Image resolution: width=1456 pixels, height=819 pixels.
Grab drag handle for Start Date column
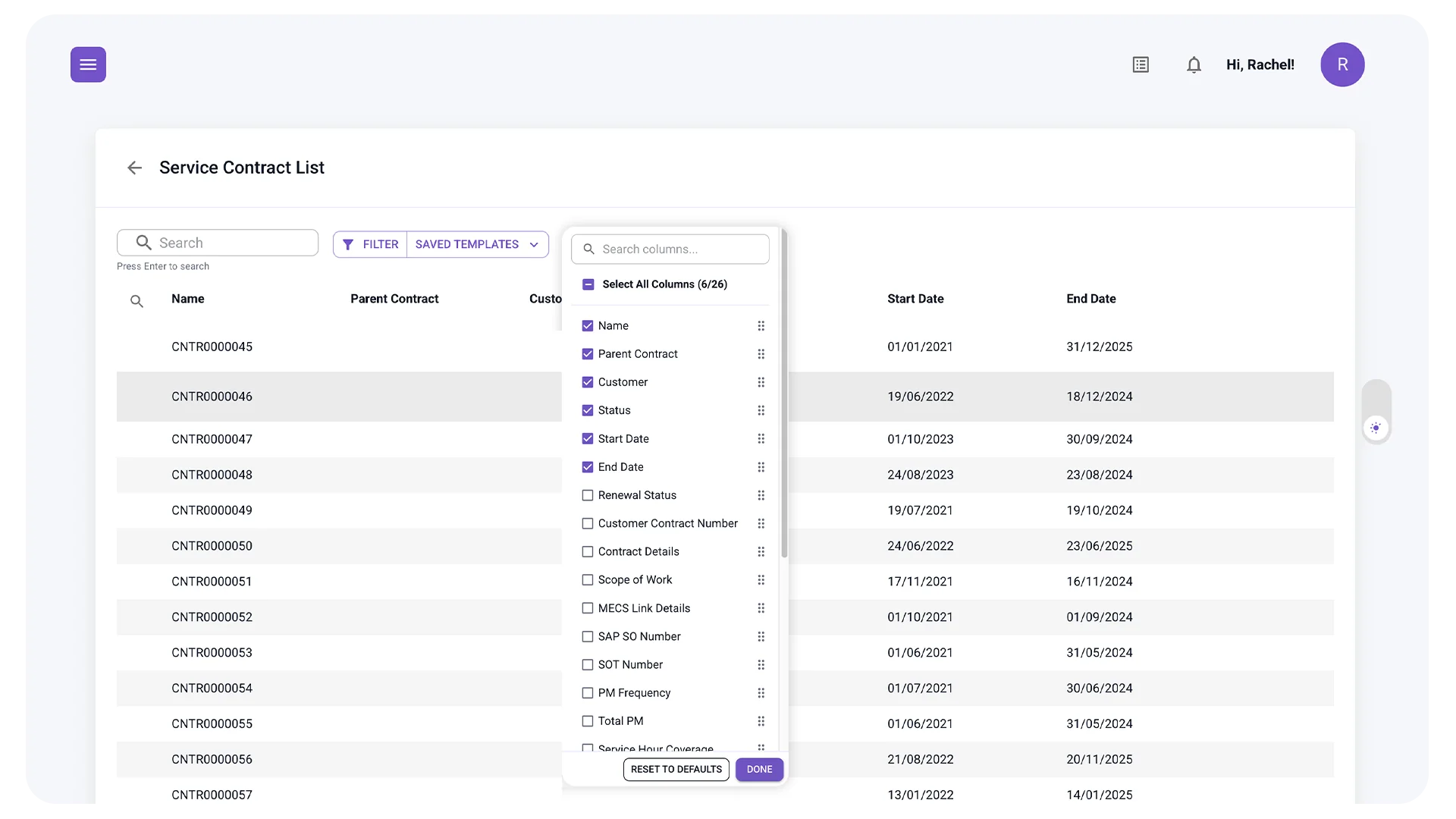761,439
